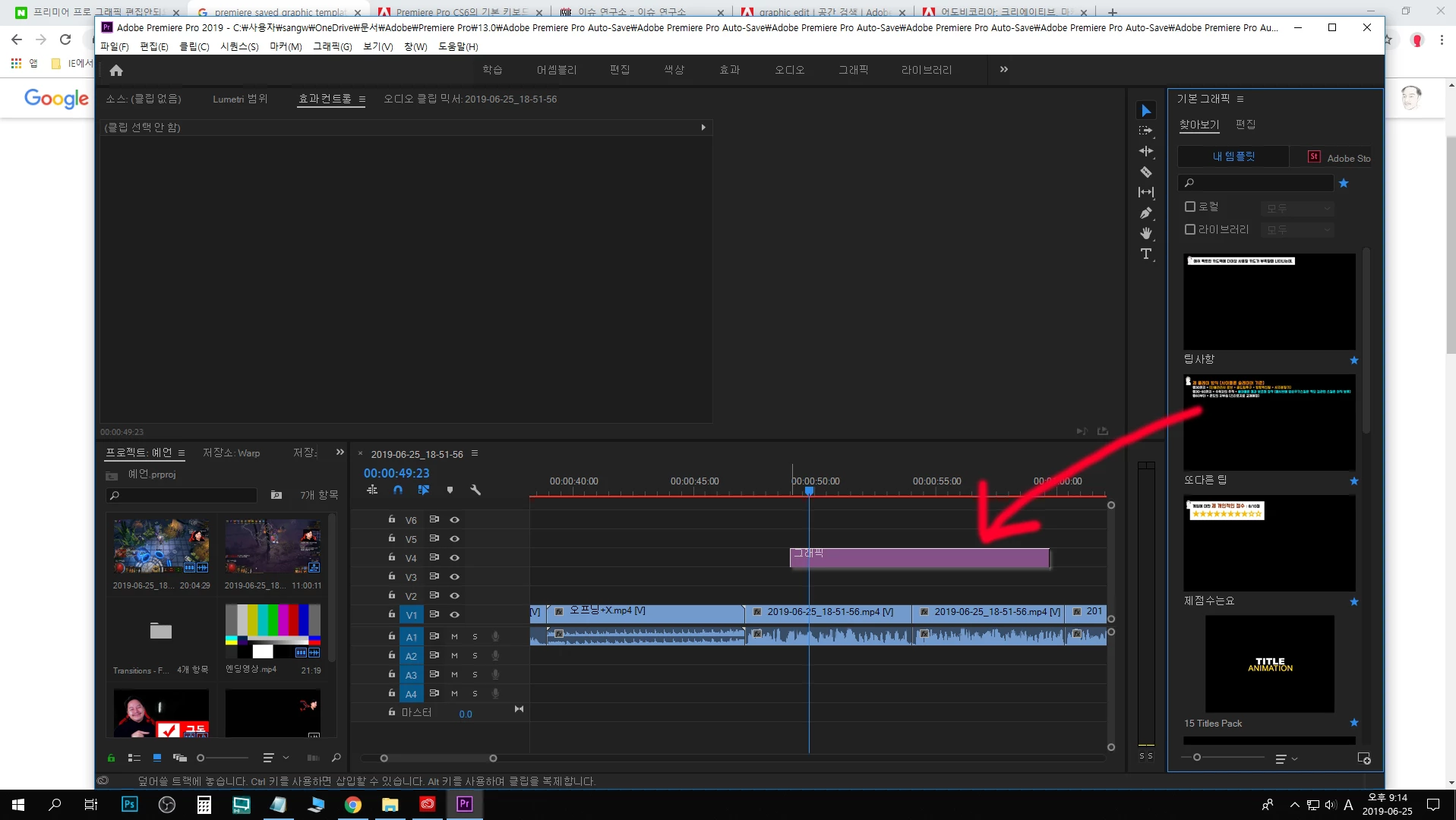Expand project panel tabs overflow

pos(340,452)
